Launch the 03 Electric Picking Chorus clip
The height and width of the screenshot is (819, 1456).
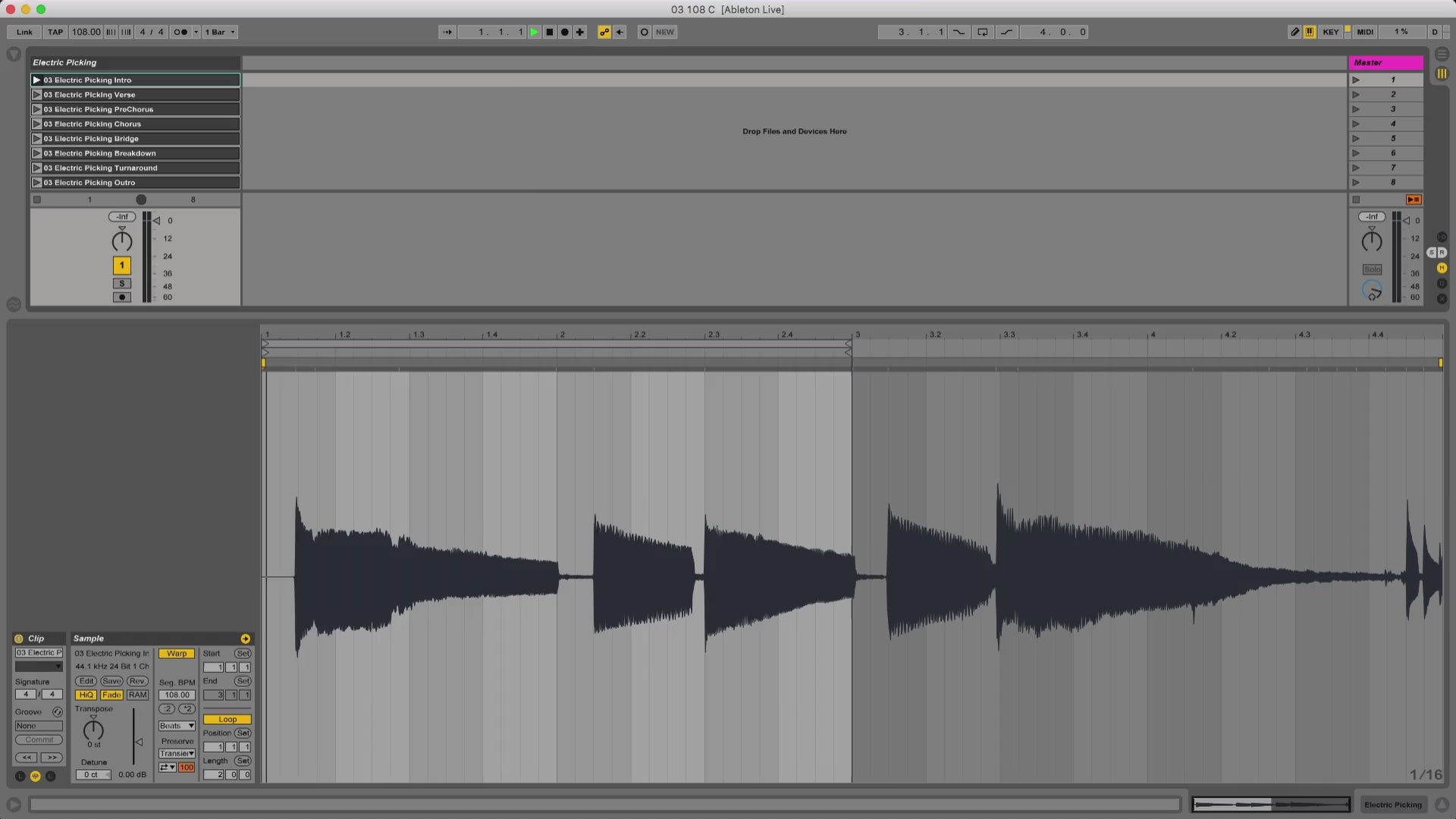tap(36, 124)
